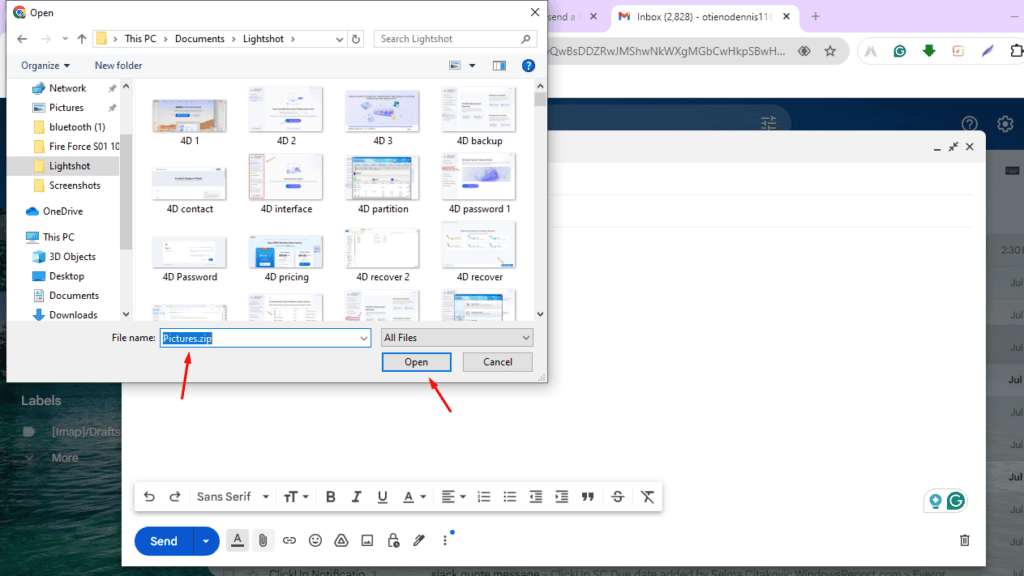The image size is (1024, 576).
Task: Attach files with the paperclip icon
Action: click(x=263, y=541)
